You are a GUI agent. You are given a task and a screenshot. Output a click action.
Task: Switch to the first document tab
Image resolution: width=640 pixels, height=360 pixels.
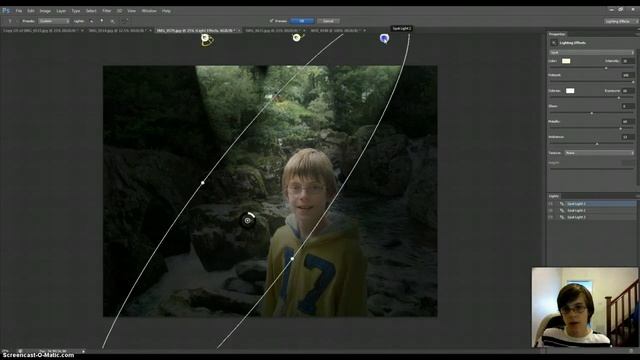coord(41,31)
